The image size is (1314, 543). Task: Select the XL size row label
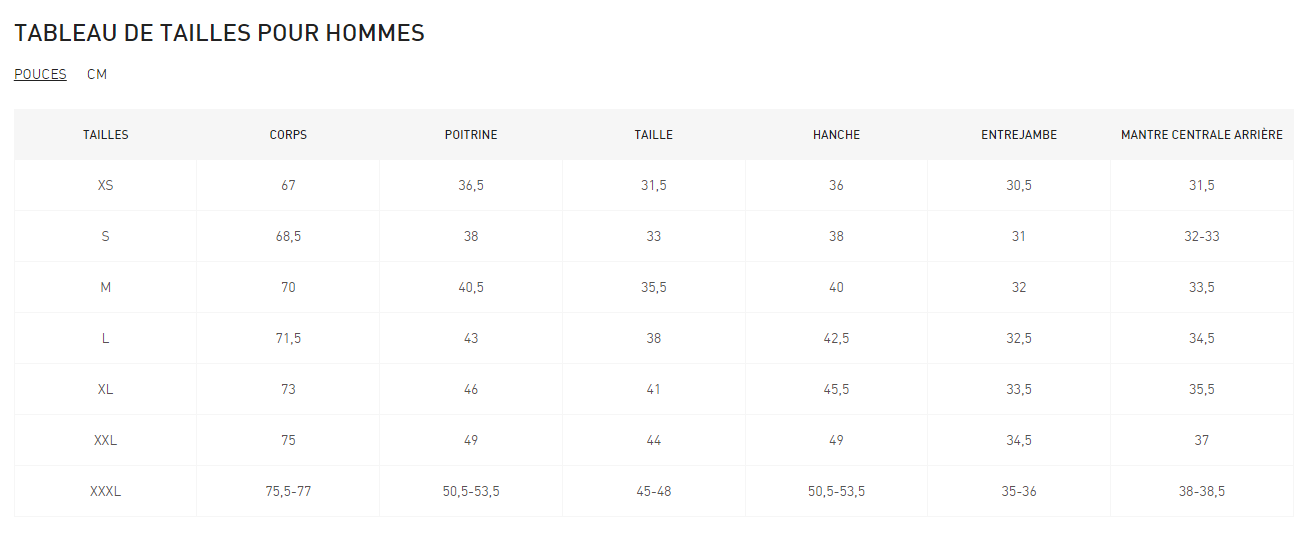coord(105,390)
